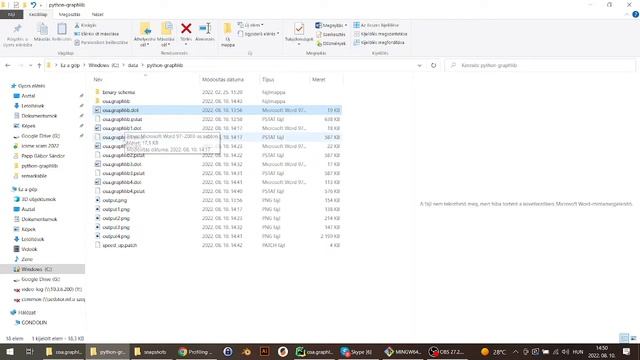
Task: Sort by Módosítás dátuma column header
Action: tap(223, 80)
